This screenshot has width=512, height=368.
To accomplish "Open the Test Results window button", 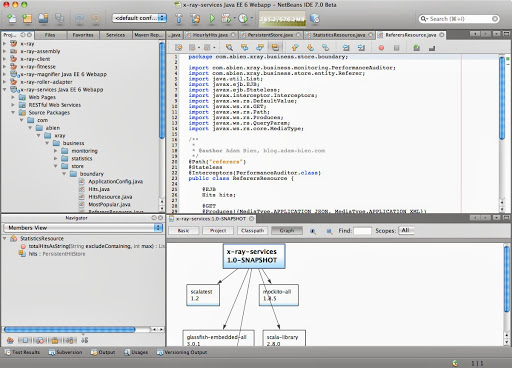I will coord(22,352).
